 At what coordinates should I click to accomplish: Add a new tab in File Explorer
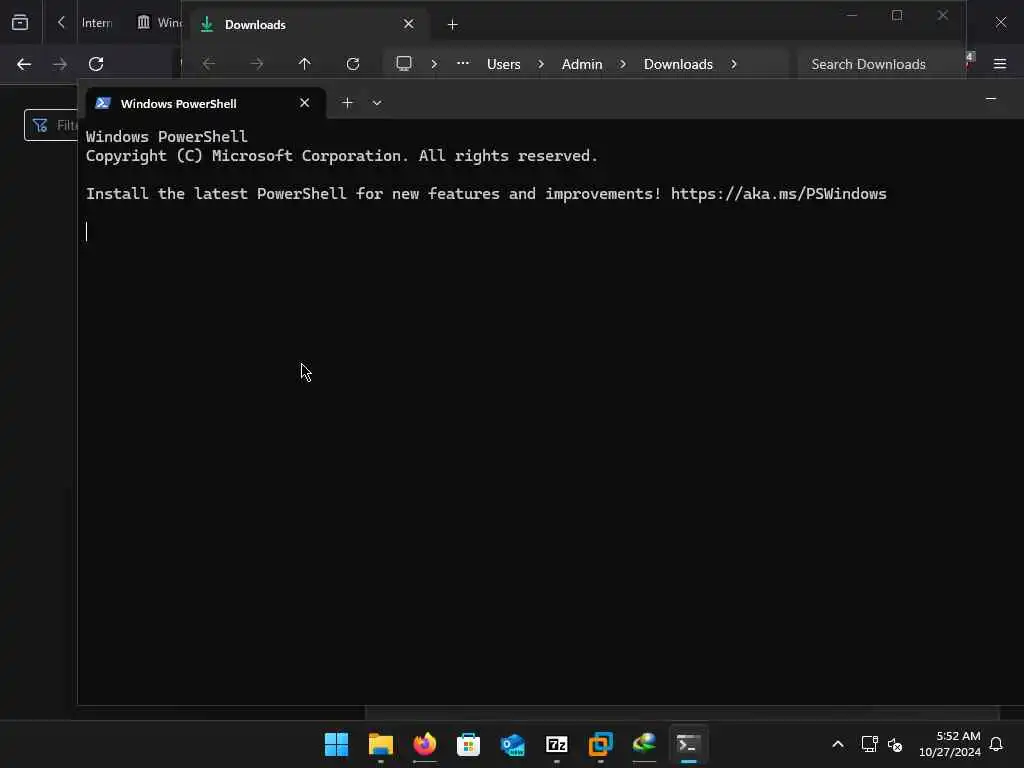tap(452, 24)
